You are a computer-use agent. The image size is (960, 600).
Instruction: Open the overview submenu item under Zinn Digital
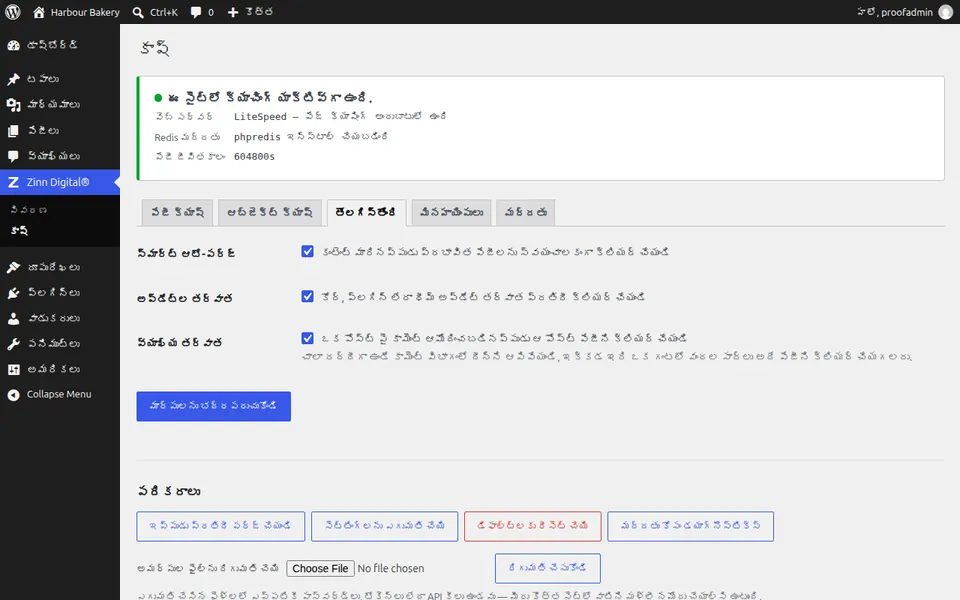tap(29, 210)
